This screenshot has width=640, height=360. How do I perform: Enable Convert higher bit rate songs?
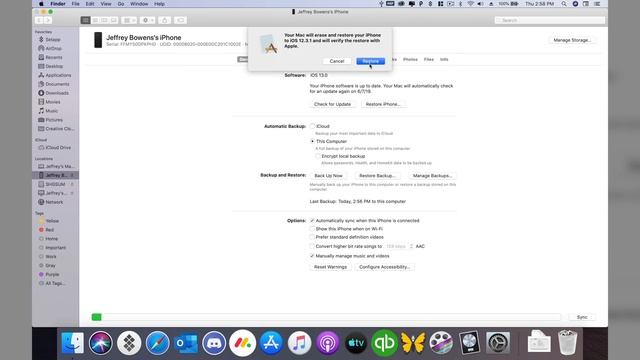tap(312, 246)
